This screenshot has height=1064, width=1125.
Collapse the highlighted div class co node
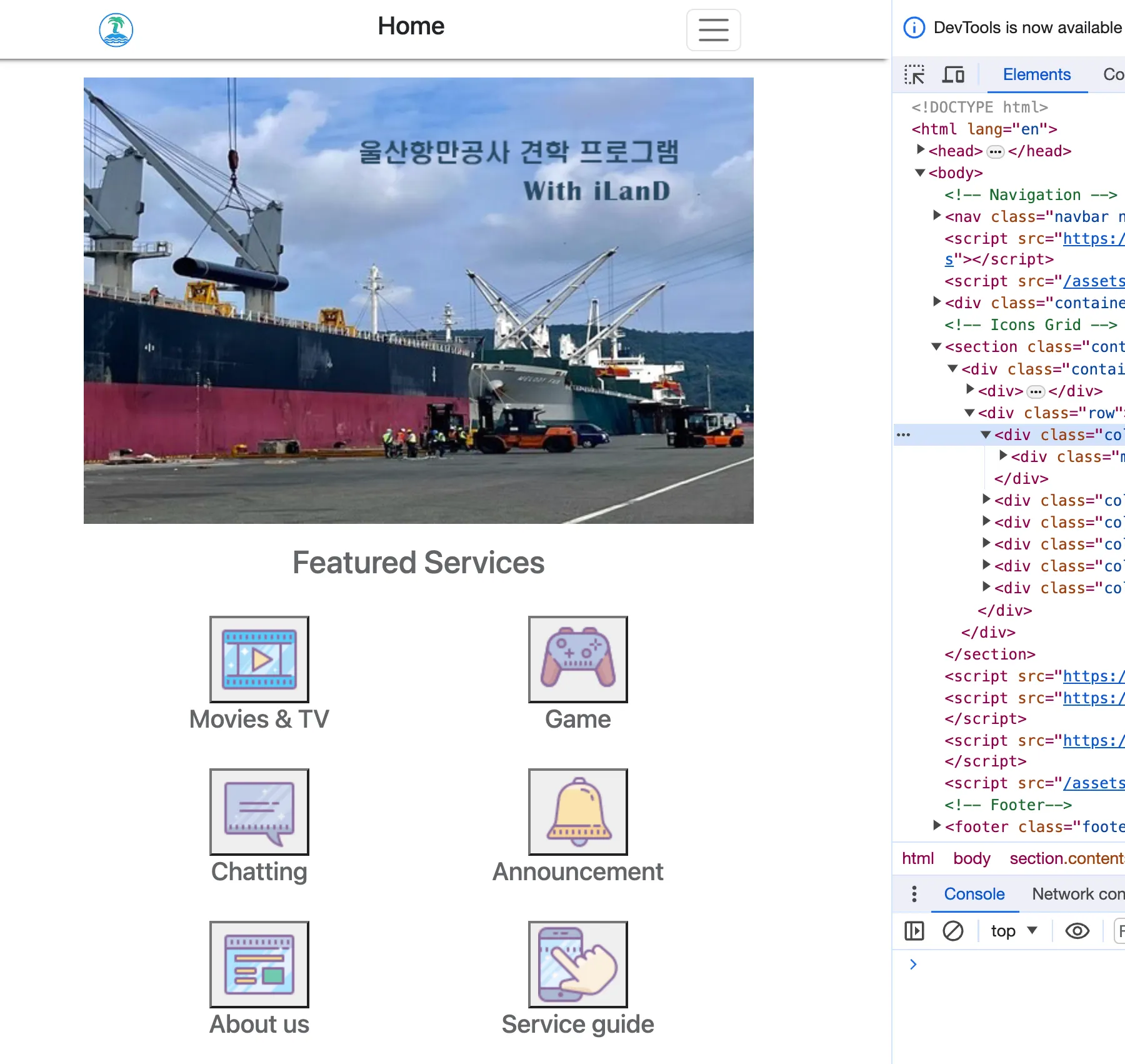986,434
